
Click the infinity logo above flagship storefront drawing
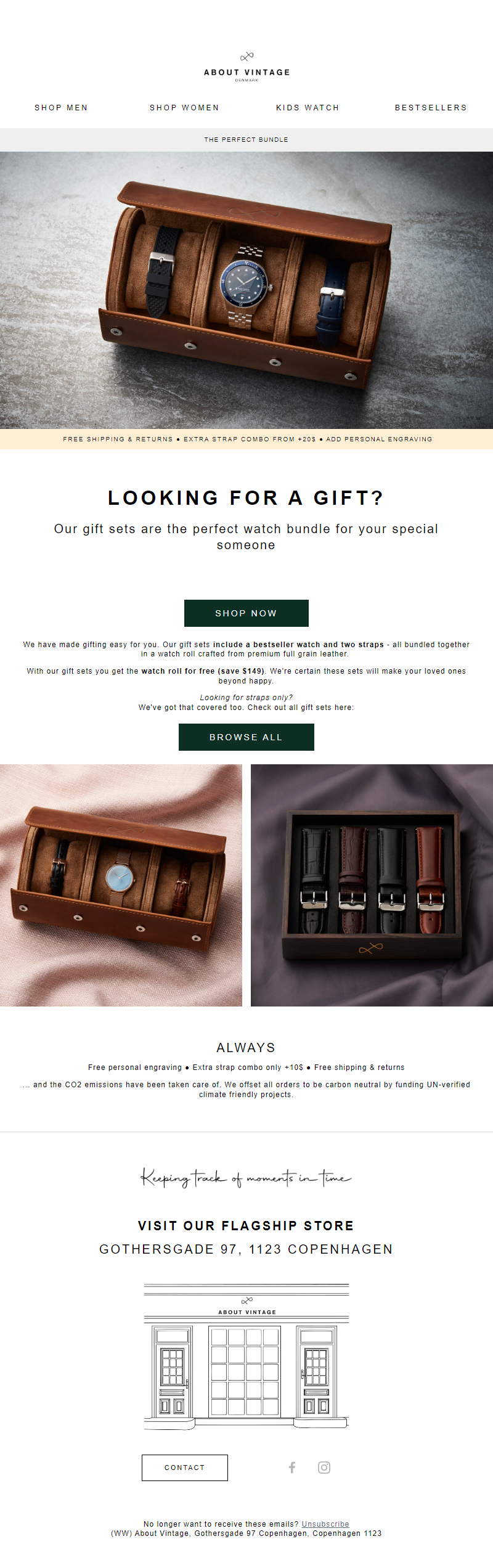(247, 1300)
